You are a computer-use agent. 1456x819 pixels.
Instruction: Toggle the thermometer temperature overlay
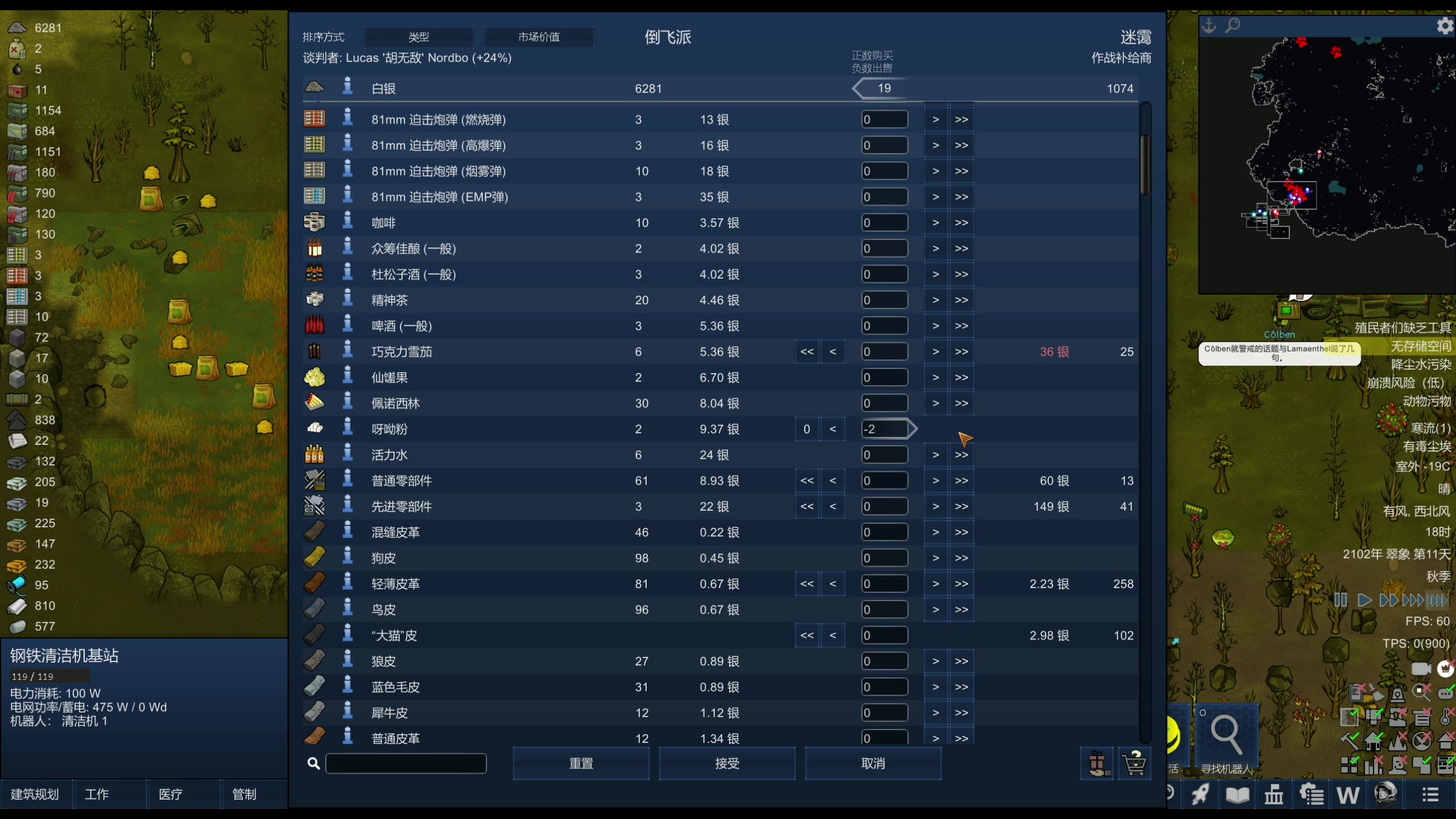[1445, 717]
